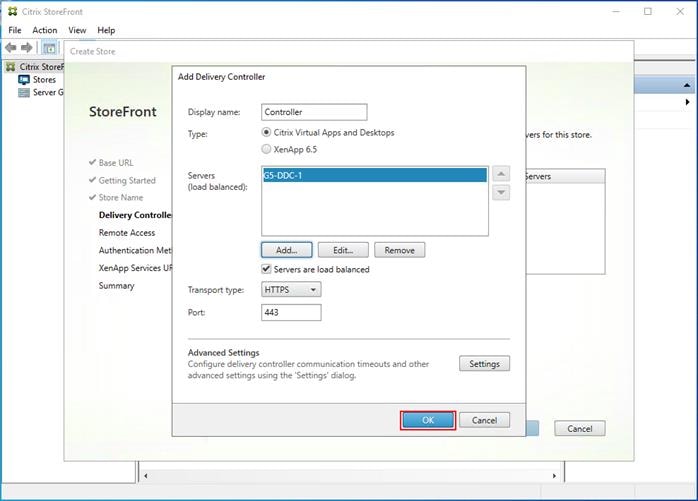Click the show/hide console tree toolbar icon
Viewport: 698px width, 501px height.
[49, 48]
